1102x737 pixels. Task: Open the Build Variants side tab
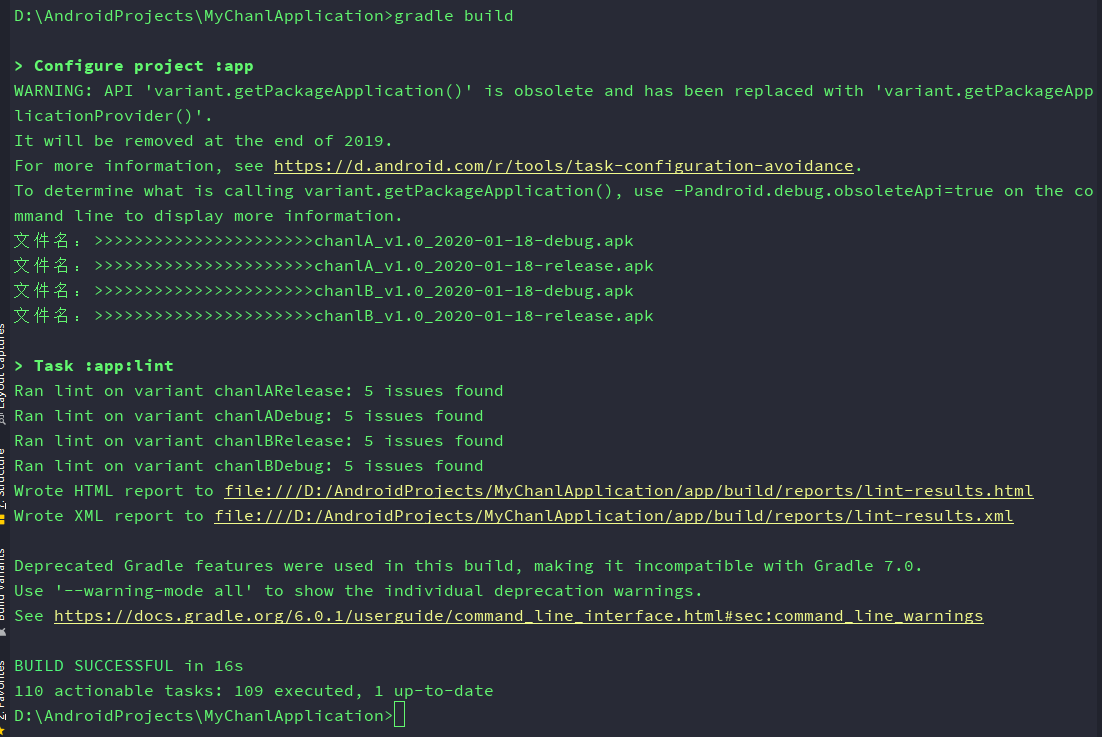click(4, 585)
